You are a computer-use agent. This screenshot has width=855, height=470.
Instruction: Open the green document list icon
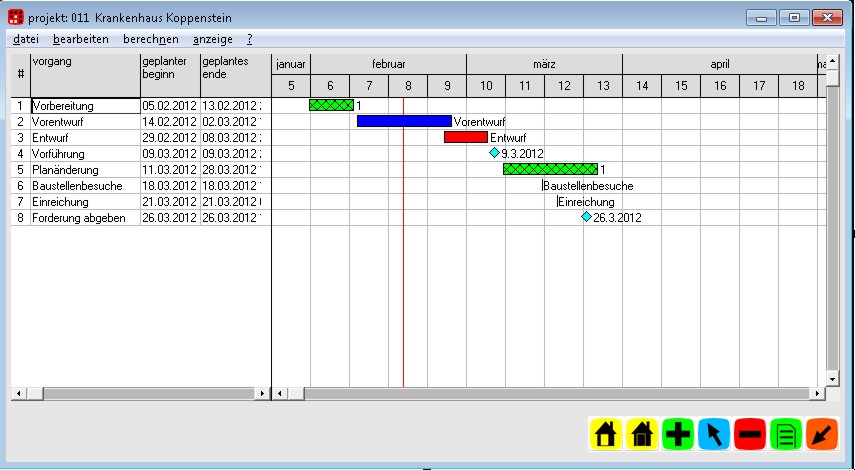pyautogui.click(x=786, y=434)
